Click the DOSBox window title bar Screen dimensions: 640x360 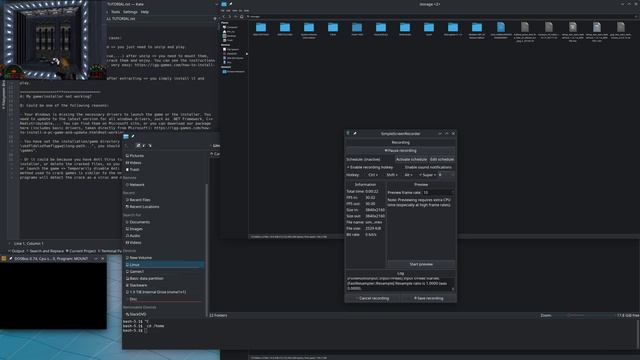pyautogui.click(x=53, y=259)
